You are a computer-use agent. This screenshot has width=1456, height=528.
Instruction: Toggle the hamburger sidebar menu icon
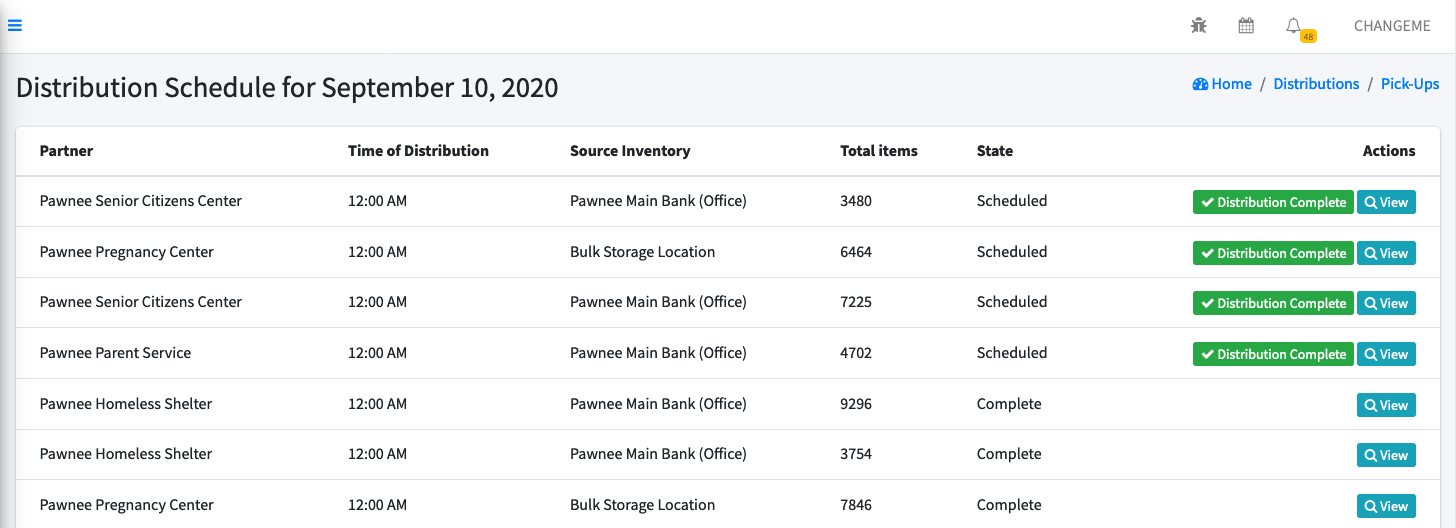[x=15, y=26]
